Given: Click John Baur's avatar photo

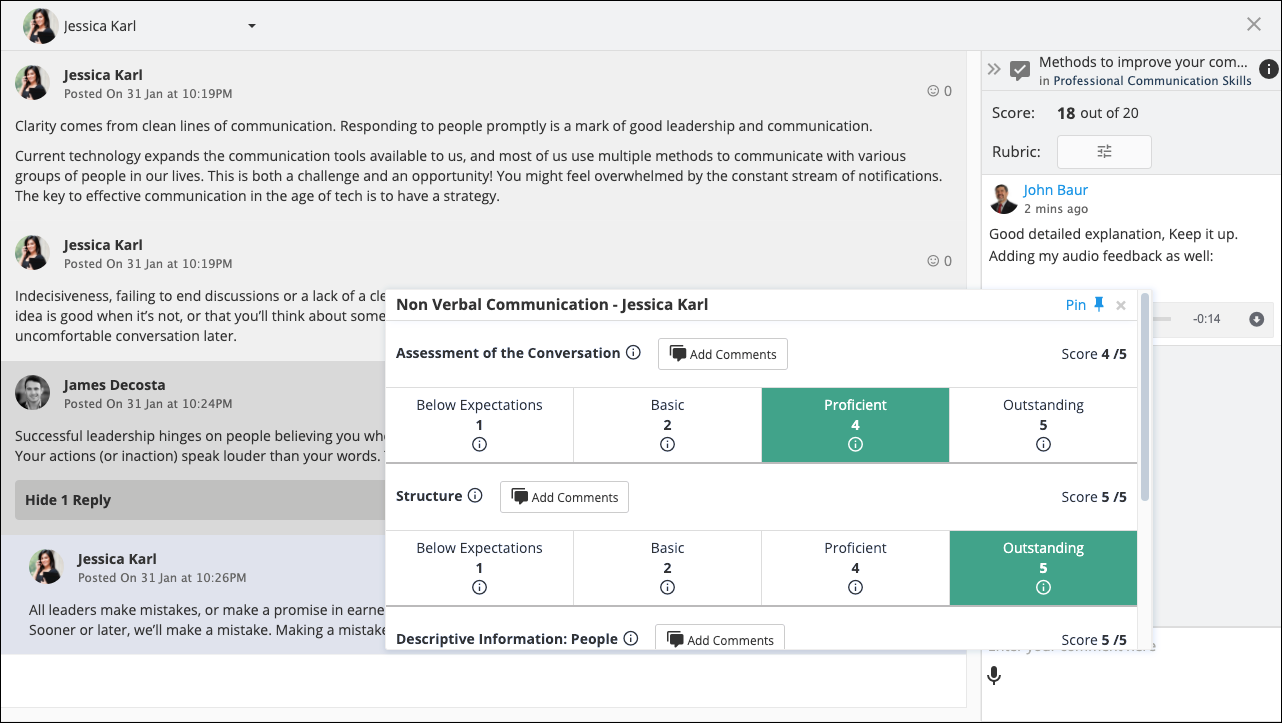Looking at the screenshot, I should pos(1003,198).
